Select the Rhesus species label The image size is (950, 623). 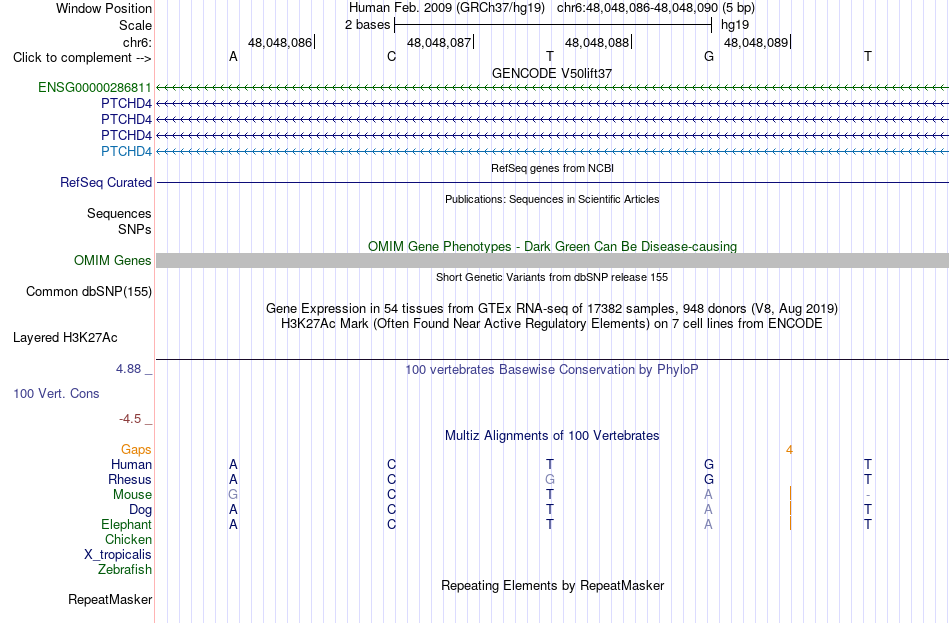click(x=130, y=479)
